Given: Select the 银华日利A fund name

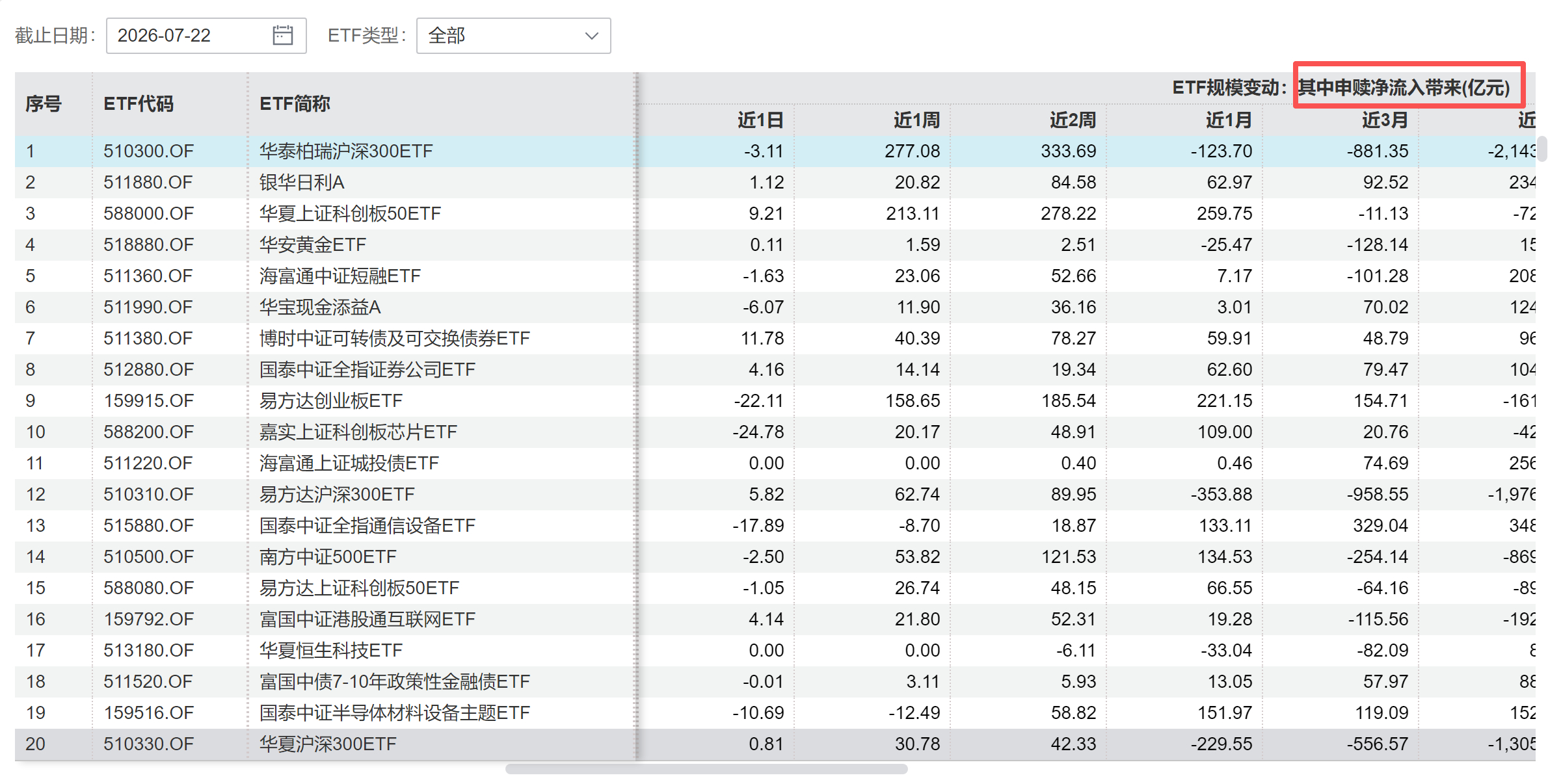Looking at the screenshot, I should click(302, 183).
